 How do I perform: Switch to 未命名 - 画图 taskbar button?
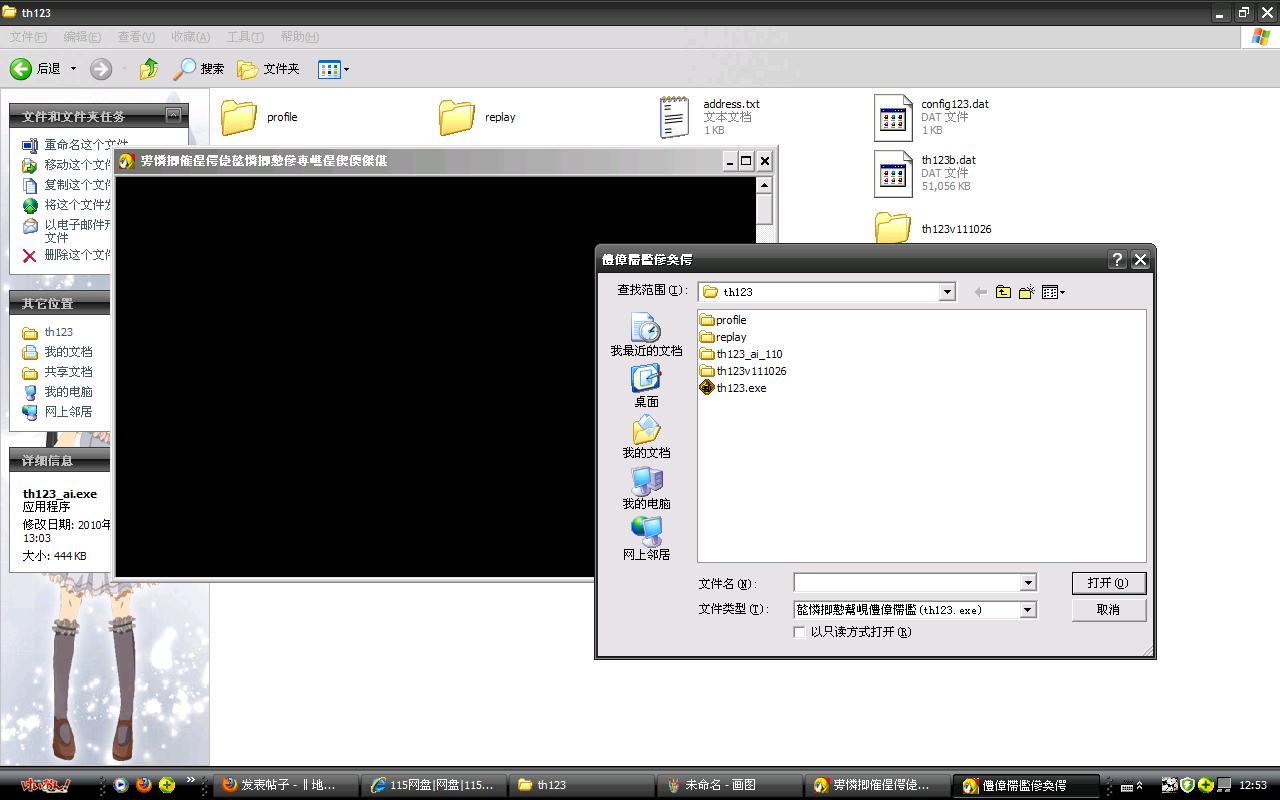[729, 785]
